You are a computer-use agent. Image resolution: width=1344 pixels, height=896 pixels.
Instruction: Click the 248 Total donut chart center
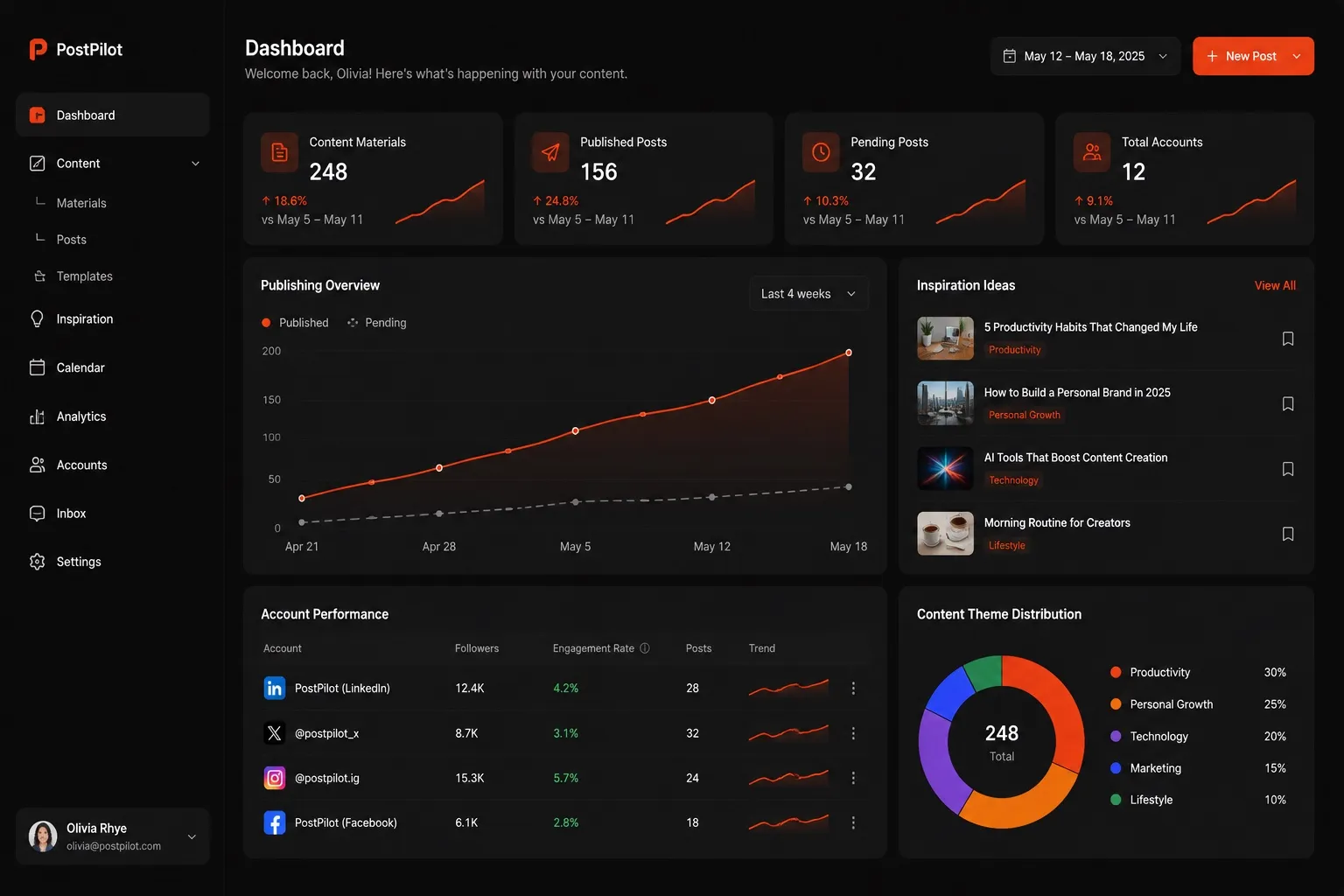point(1002,742)
